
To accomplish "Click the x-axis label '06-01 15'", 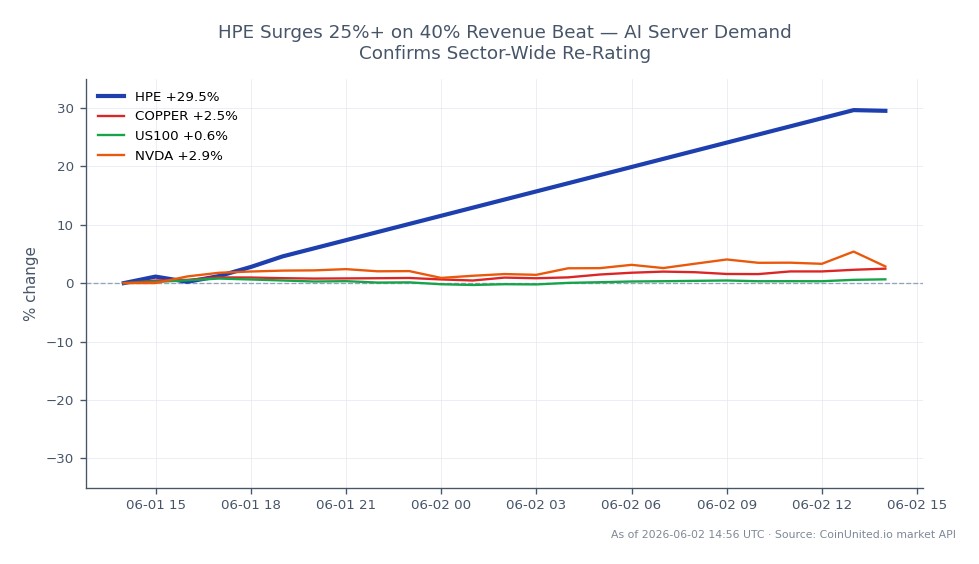I will coord(156,505).
